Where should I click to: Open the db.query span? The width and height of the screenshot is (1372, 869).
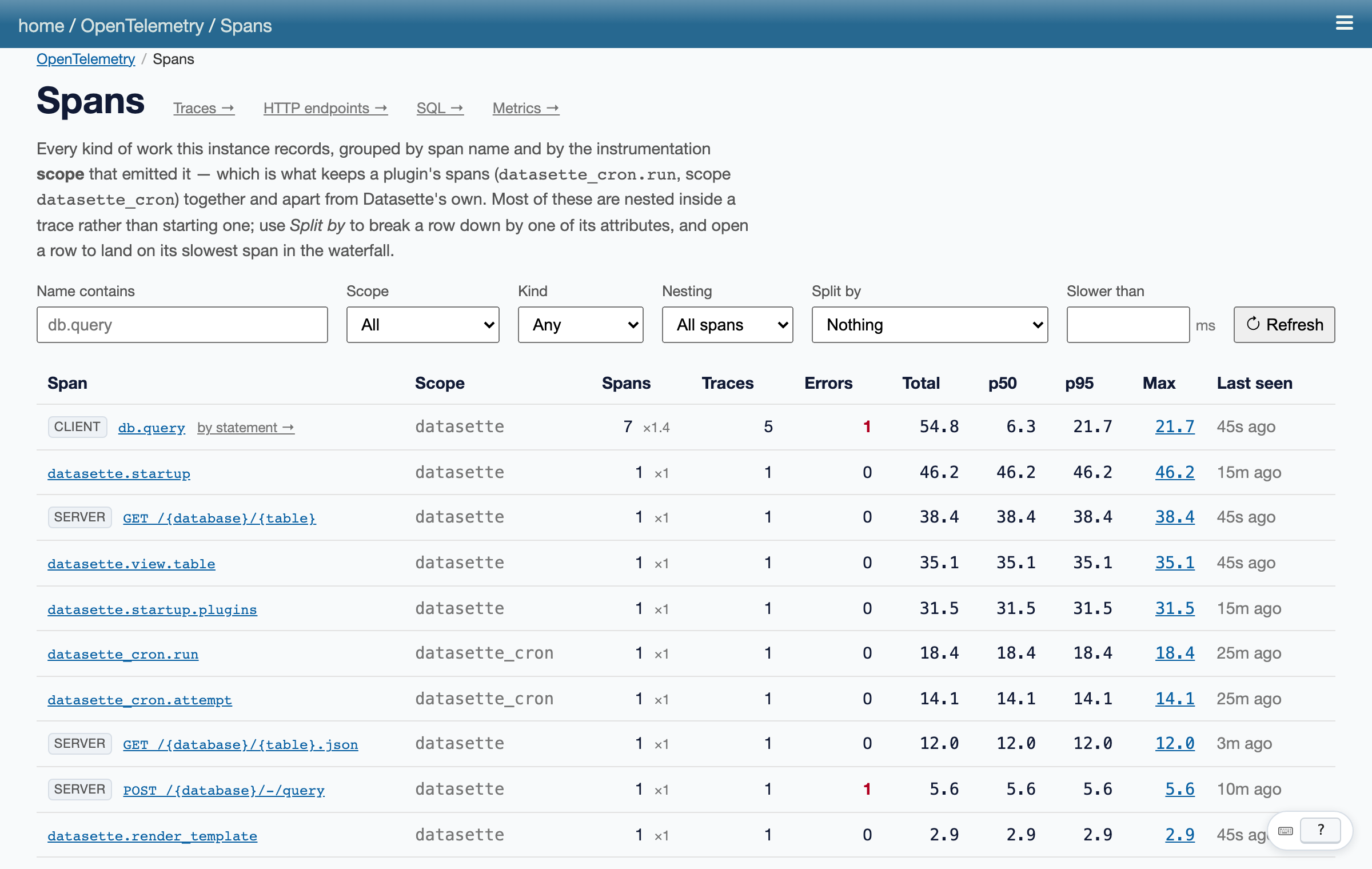[151, 428]
